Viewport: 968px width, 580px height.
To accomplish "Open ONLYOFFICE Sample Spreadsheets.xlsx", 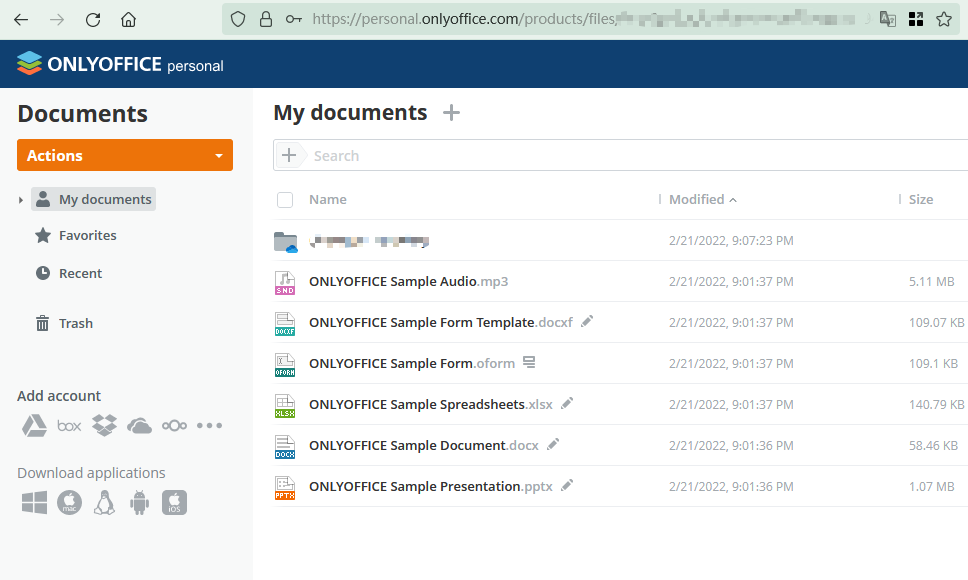I will [x=431, y=404].
